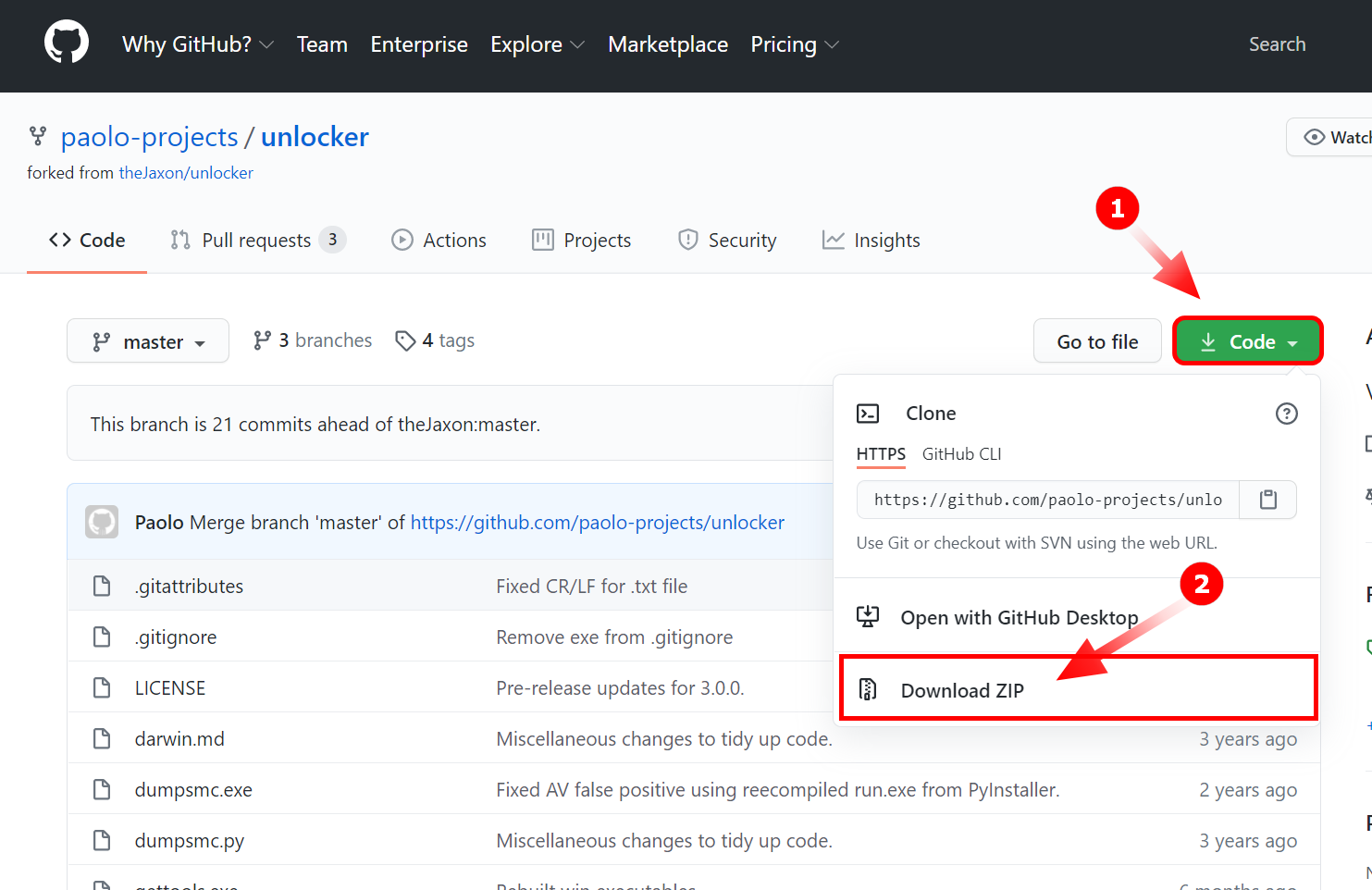The image size is (1372, 890).
Task: Switch to the Insights tab
Action: (871, 241)
